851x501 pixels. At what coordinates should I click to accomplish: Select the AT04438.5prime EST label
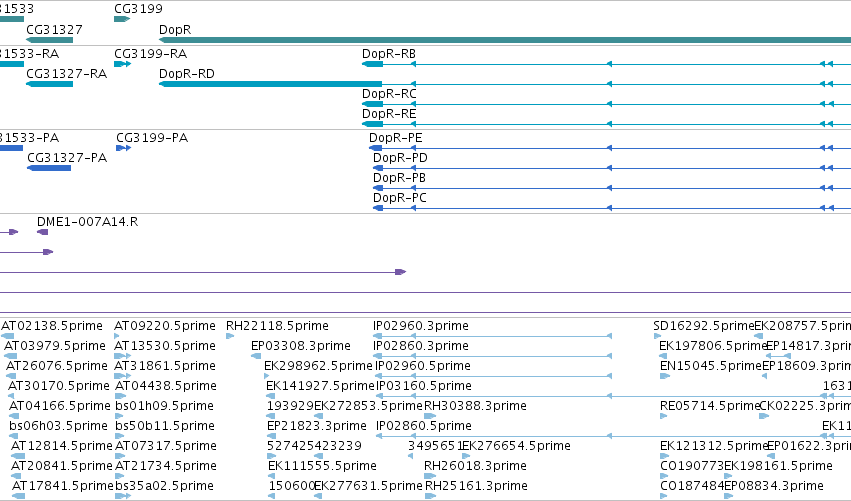point(166,386)
